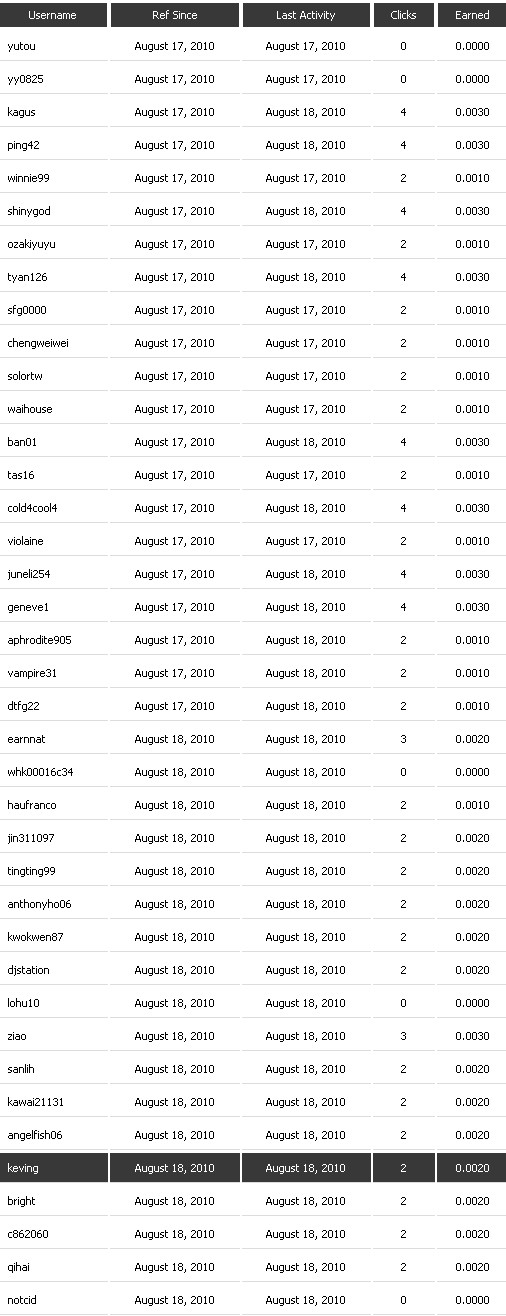Select the highlighted keving row
Viewport: 506px width, 1316px height.
(253, 1168)
